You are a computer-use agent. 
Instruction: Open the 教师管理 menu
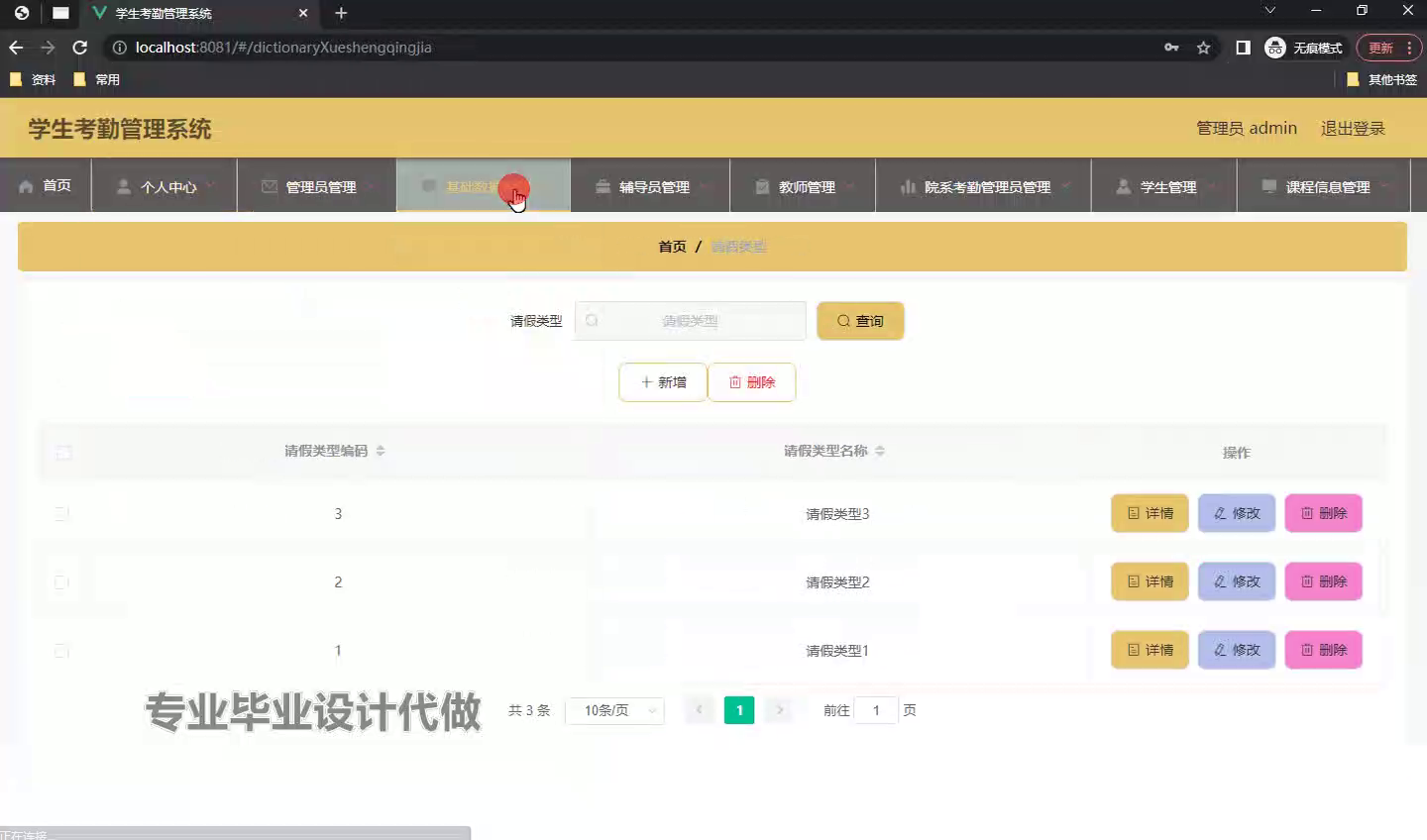coord(803,186)
